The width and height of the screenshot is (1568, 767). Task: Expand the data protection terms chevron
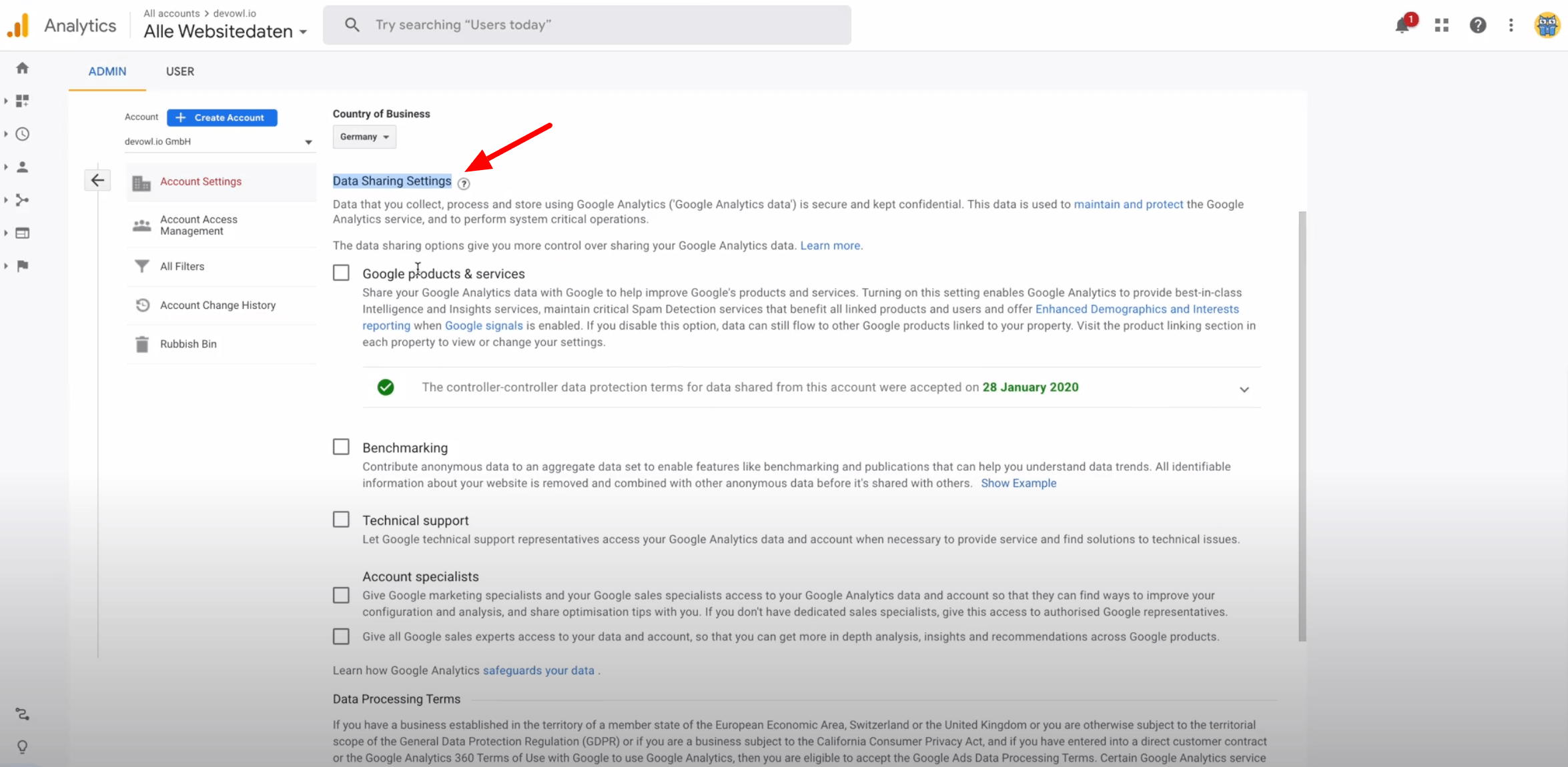(1244, 389)
